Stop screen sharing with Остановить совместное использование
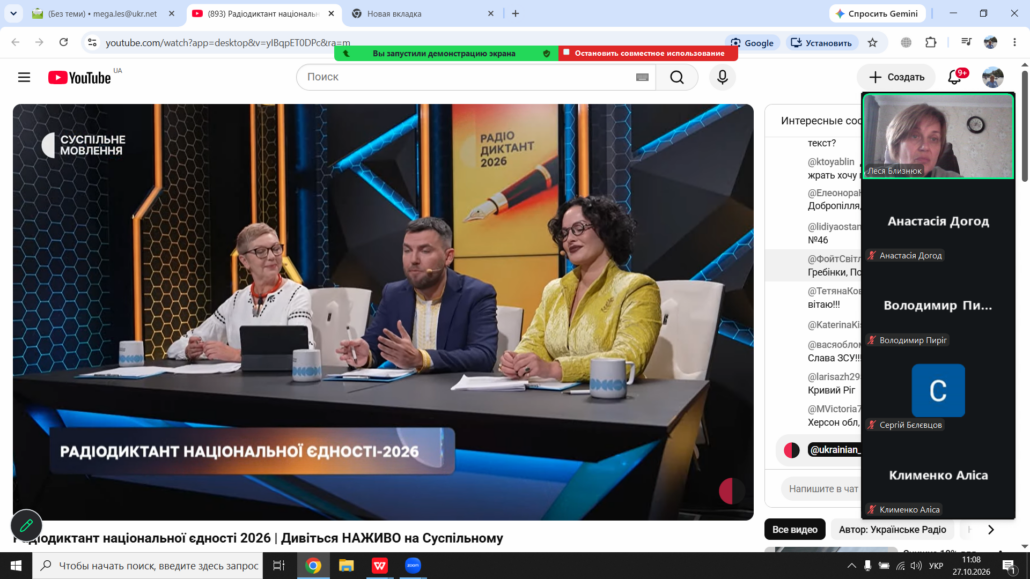This screenshot has width=1030, height=579. [x=648, y=53]
